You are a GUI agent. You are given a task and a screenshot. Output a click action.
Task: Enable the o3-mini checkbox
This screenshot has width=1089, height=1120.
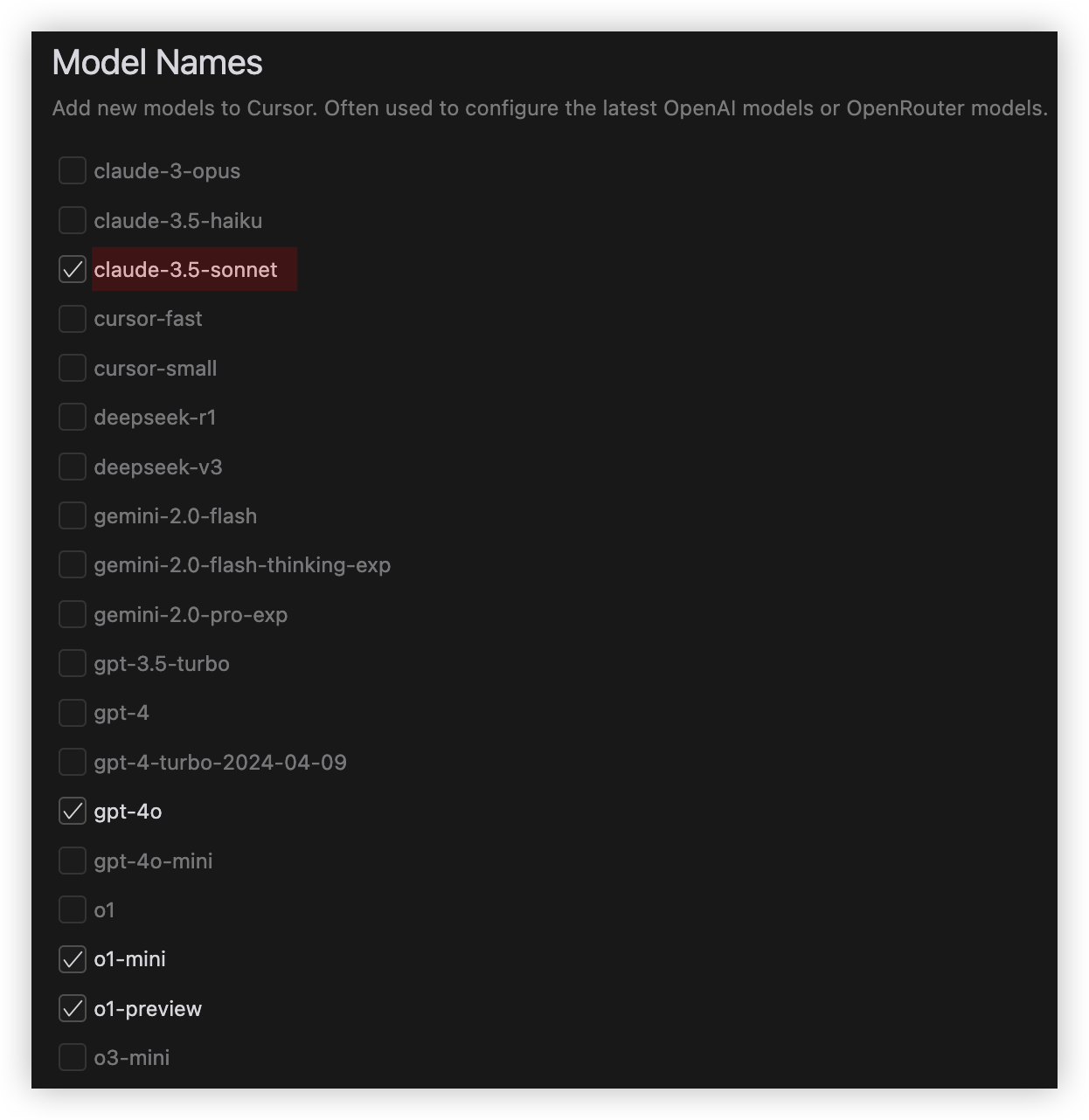point(73,1057)
